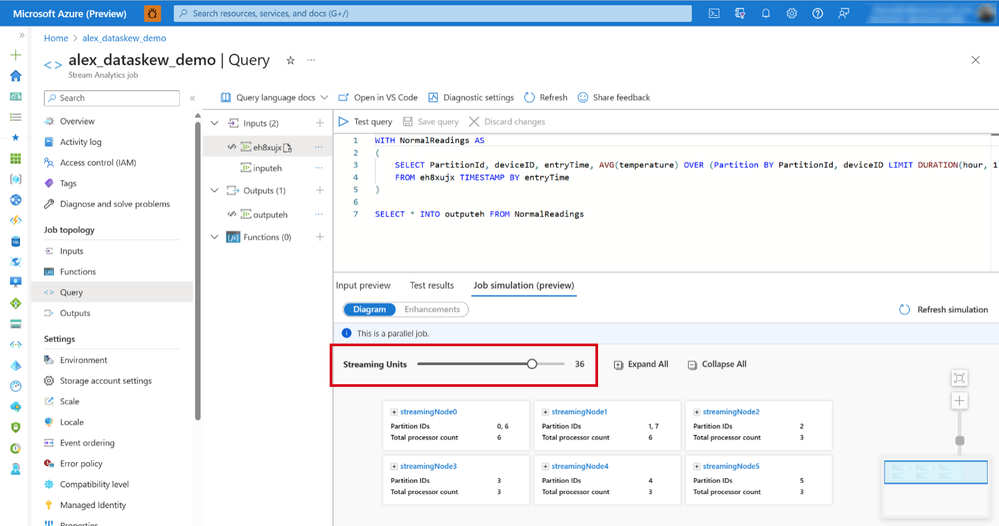Close the Query blade
Viewport: 999px width, 526px height.
coord(975,60)
